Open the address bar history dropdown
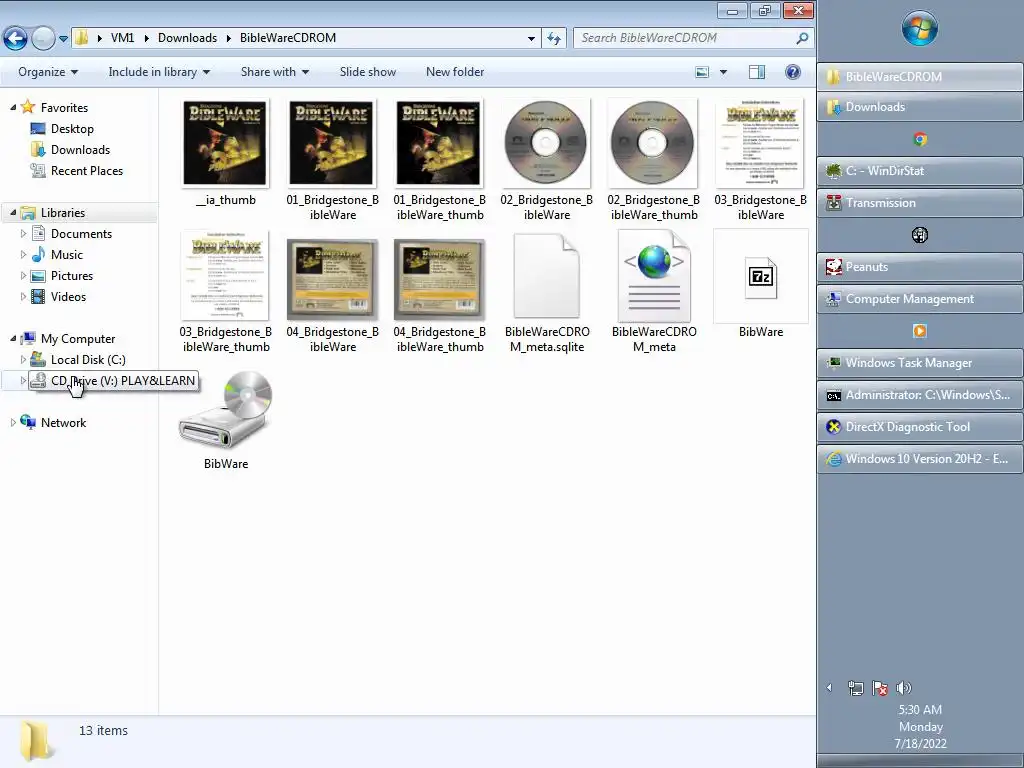 click(x=531, y=38)
